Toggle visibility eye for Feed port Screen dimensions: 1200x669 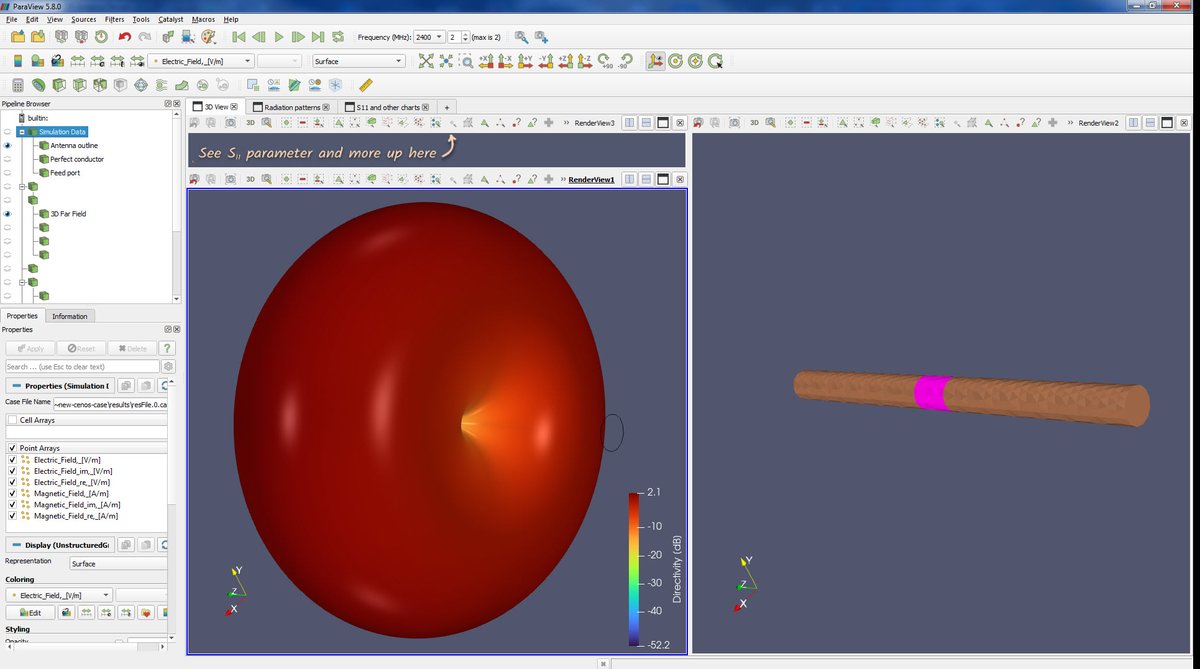click(7, 172)
